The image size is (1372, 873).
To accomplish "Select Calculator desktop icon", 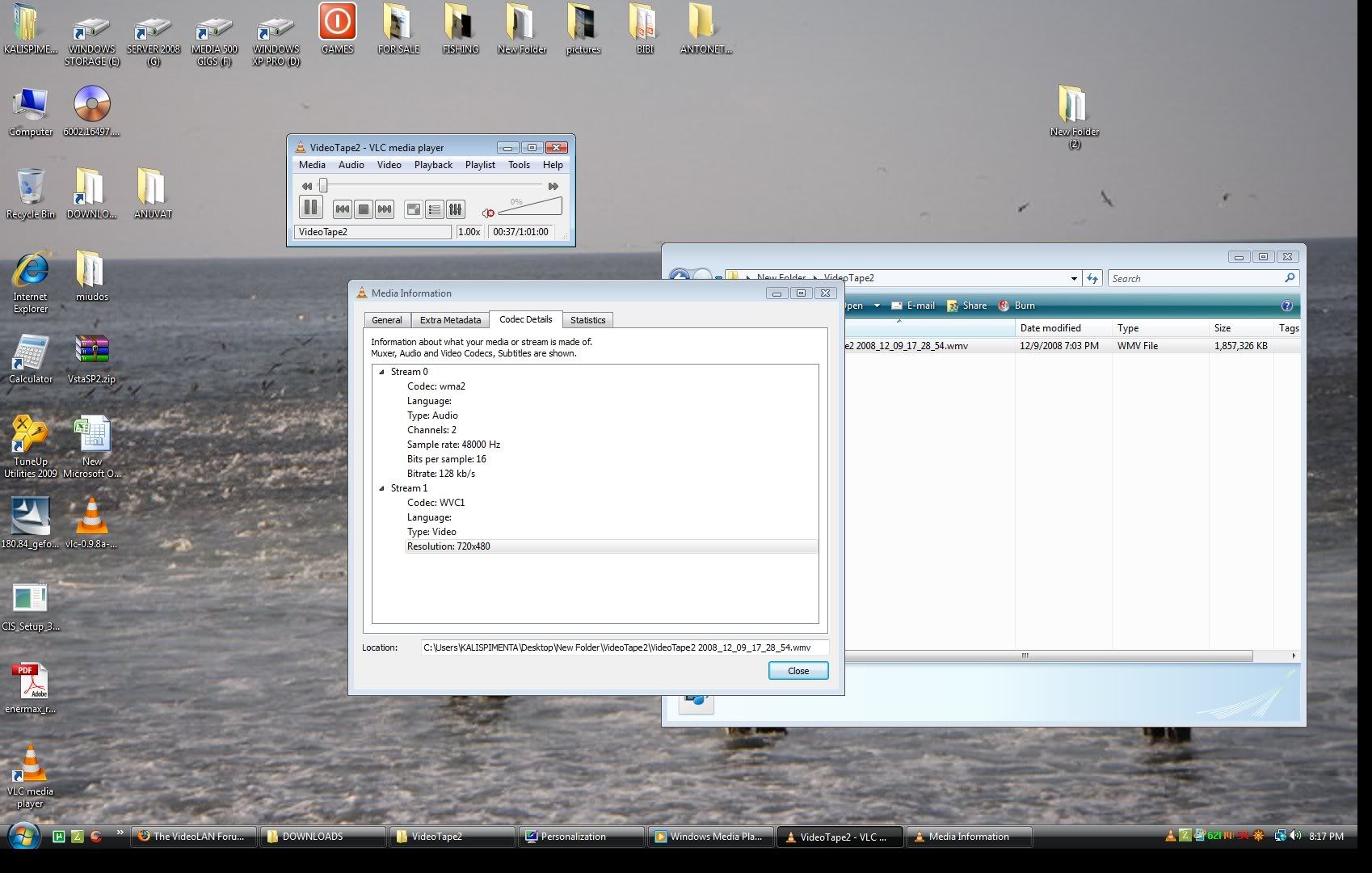I will point(31,360).
